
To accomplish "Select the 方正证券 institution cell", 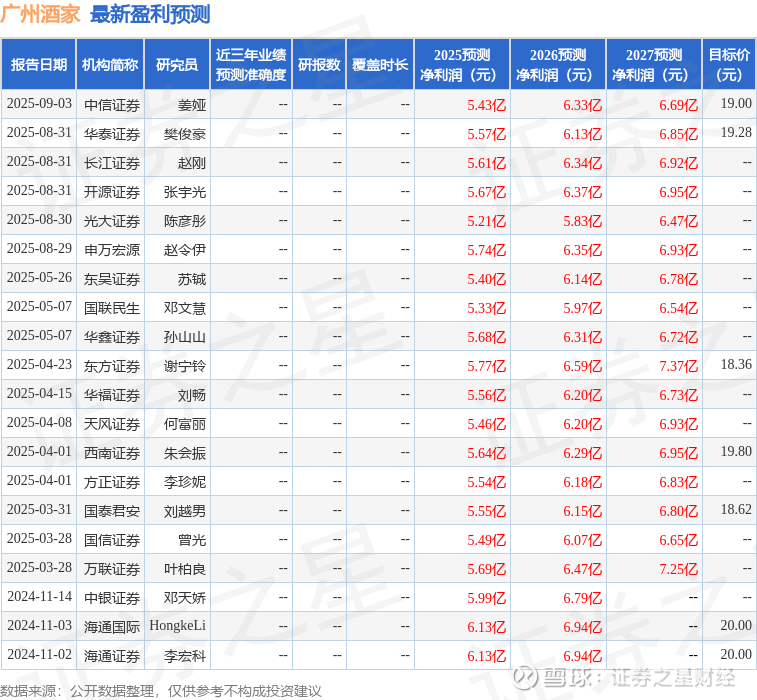I will click(x=112, y=482).
